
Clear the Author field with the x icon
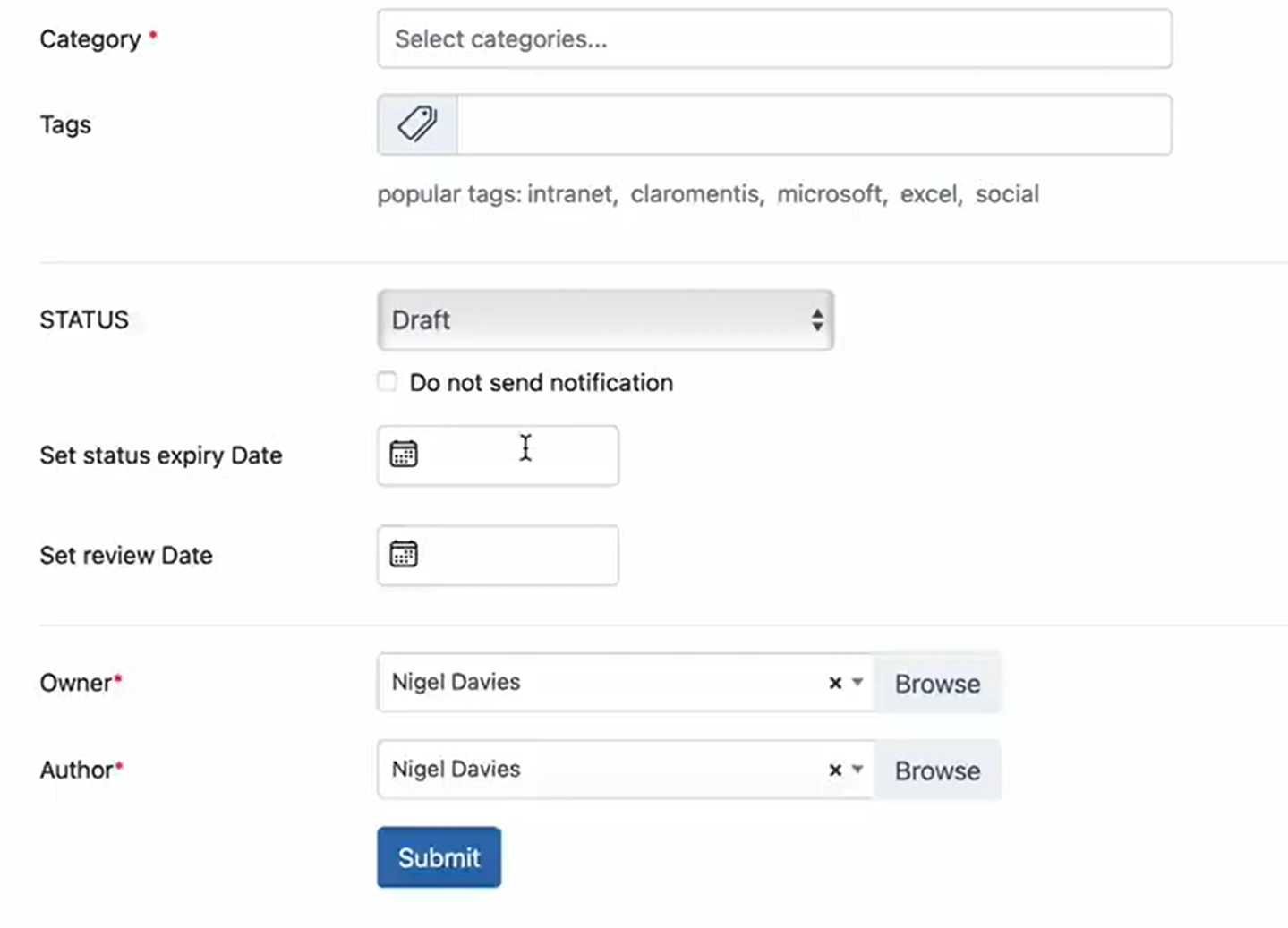point(835,770)
